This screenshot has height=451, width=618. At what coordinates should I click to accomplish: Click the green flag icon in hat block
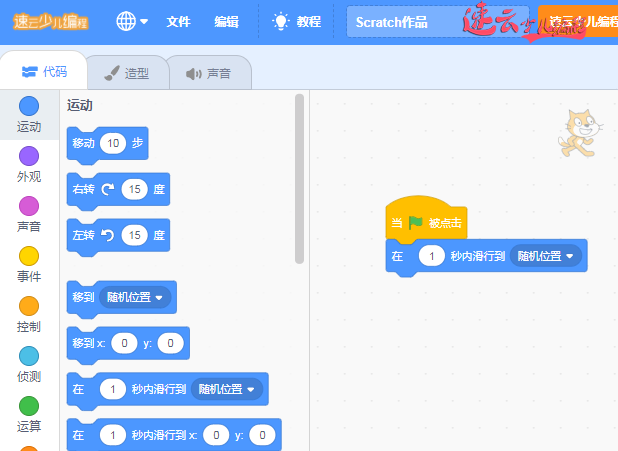415,223
